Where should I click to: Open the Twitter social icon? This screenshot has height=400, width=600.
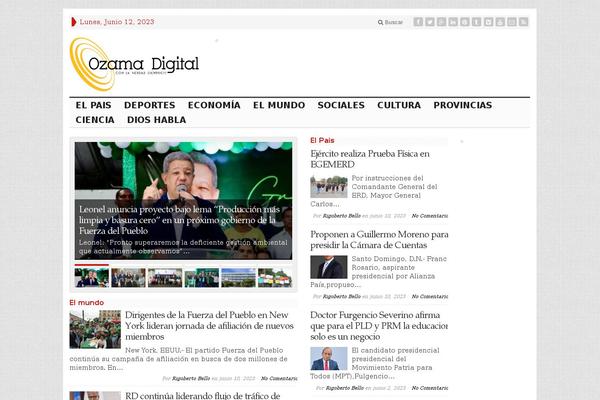[x=430, y=22]
